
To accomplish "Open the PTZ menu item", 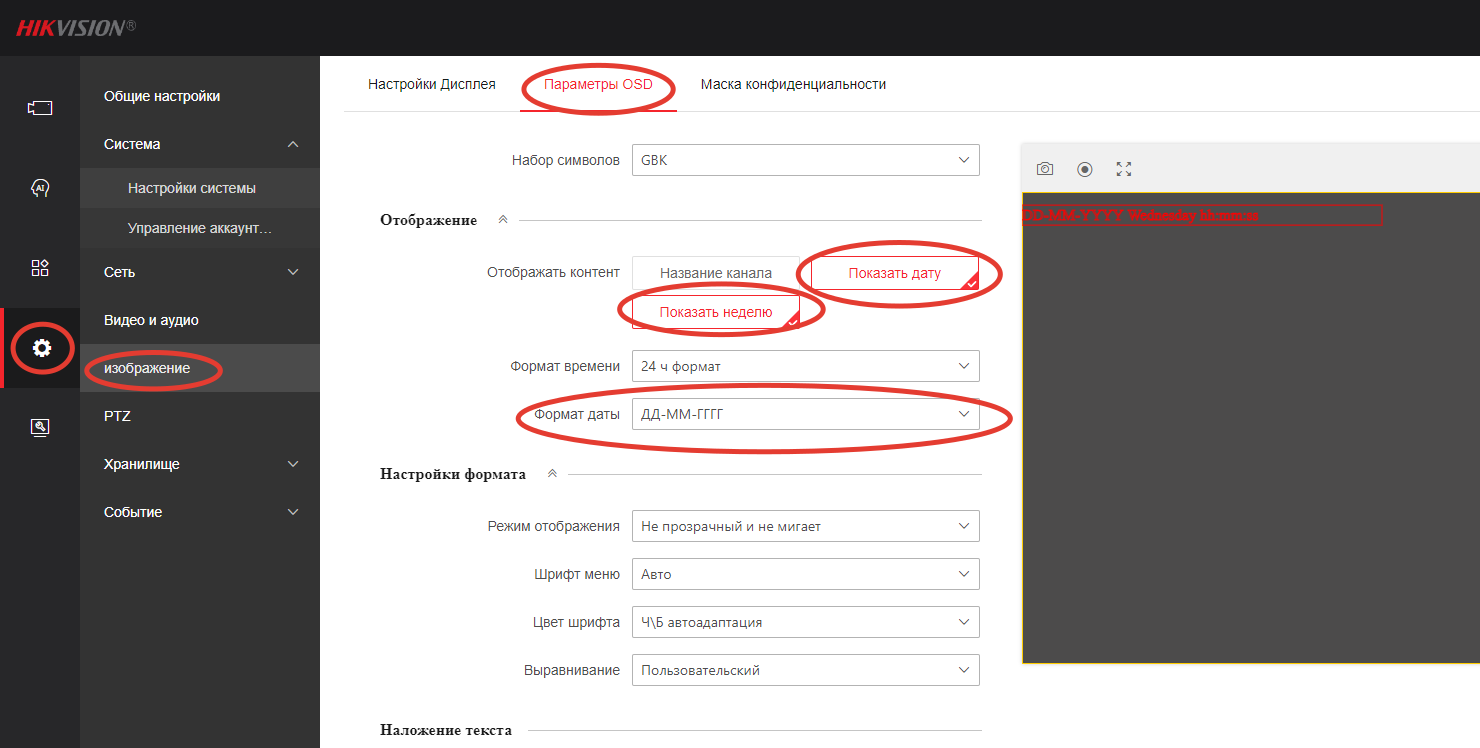I will (x=200, y=416).
